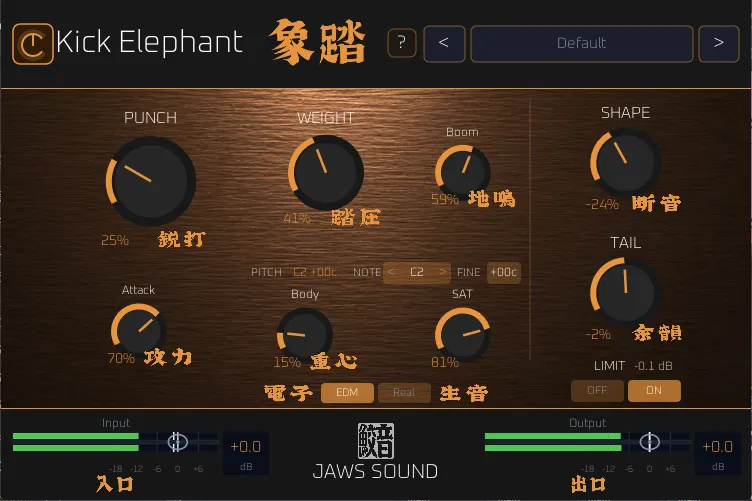Click the Boom knob

pyautogui.click(x=462, y=172)
